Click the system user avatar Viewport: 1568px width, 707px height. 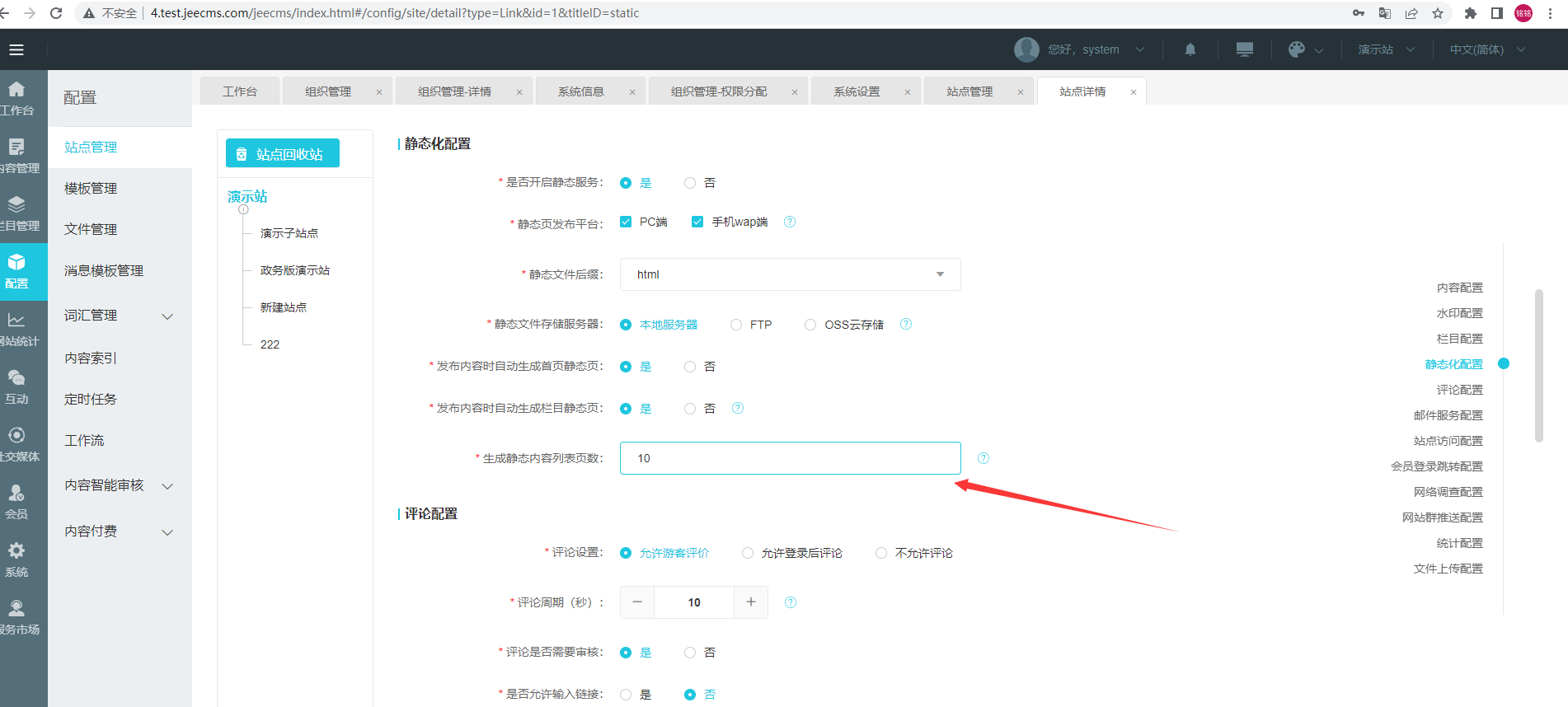coord(1026,49)
